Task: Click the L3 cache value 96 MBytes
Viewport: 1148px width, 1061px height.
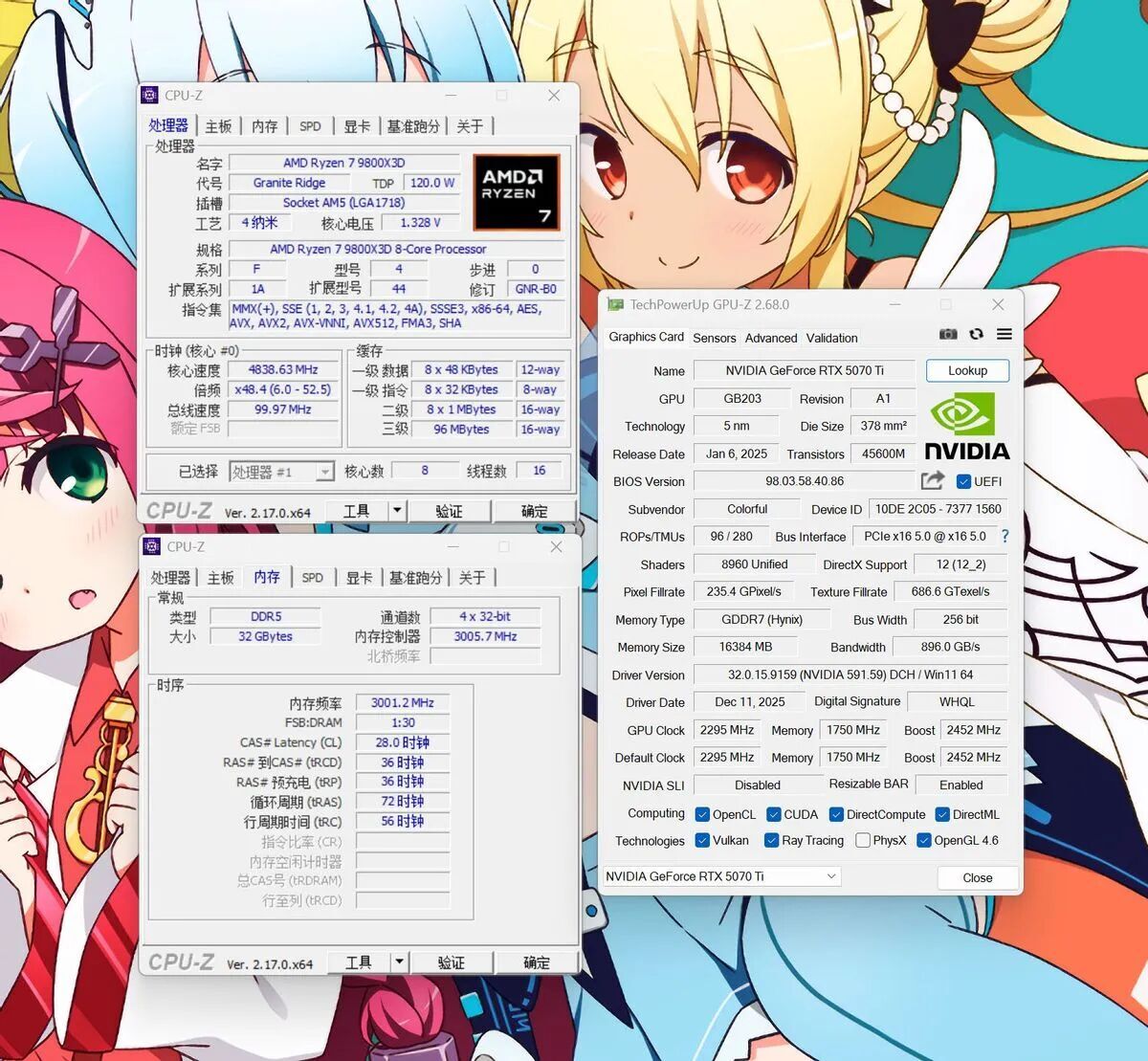Action: click(461, 430)
